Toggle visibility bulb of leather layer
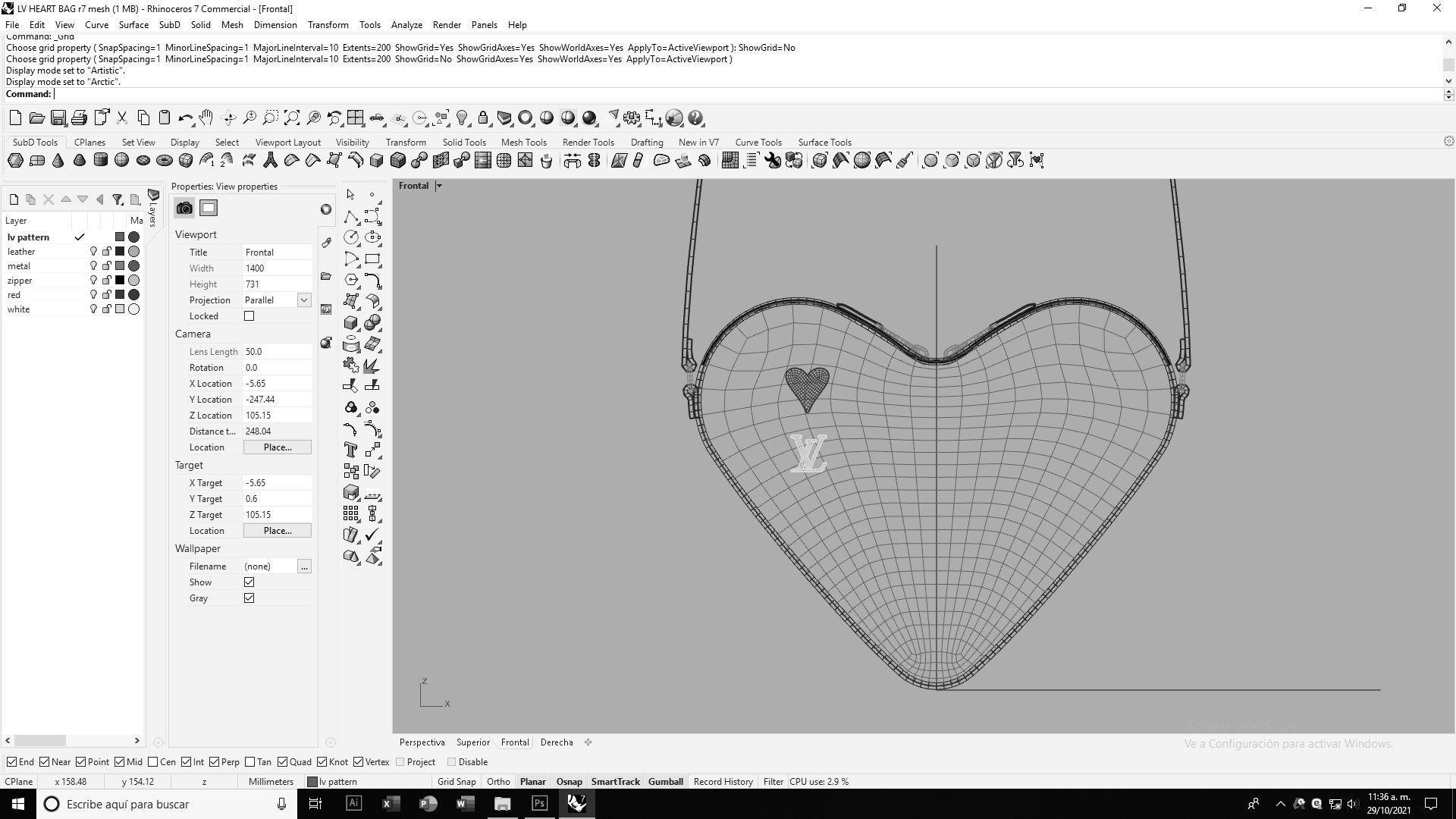 click(93, 252)
